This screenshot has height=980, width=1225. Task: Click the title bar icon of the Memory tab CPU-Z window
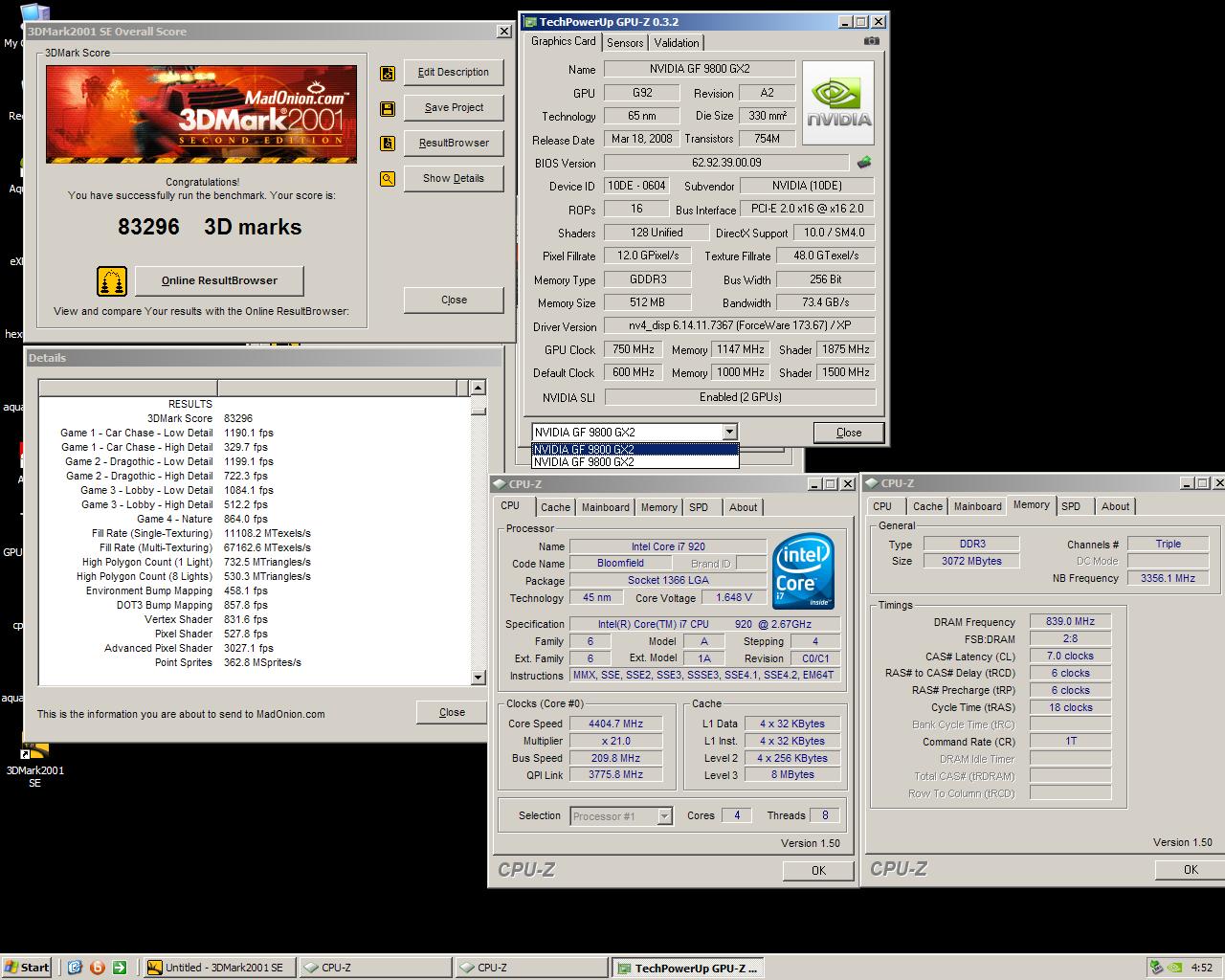[x=872, y=483]
